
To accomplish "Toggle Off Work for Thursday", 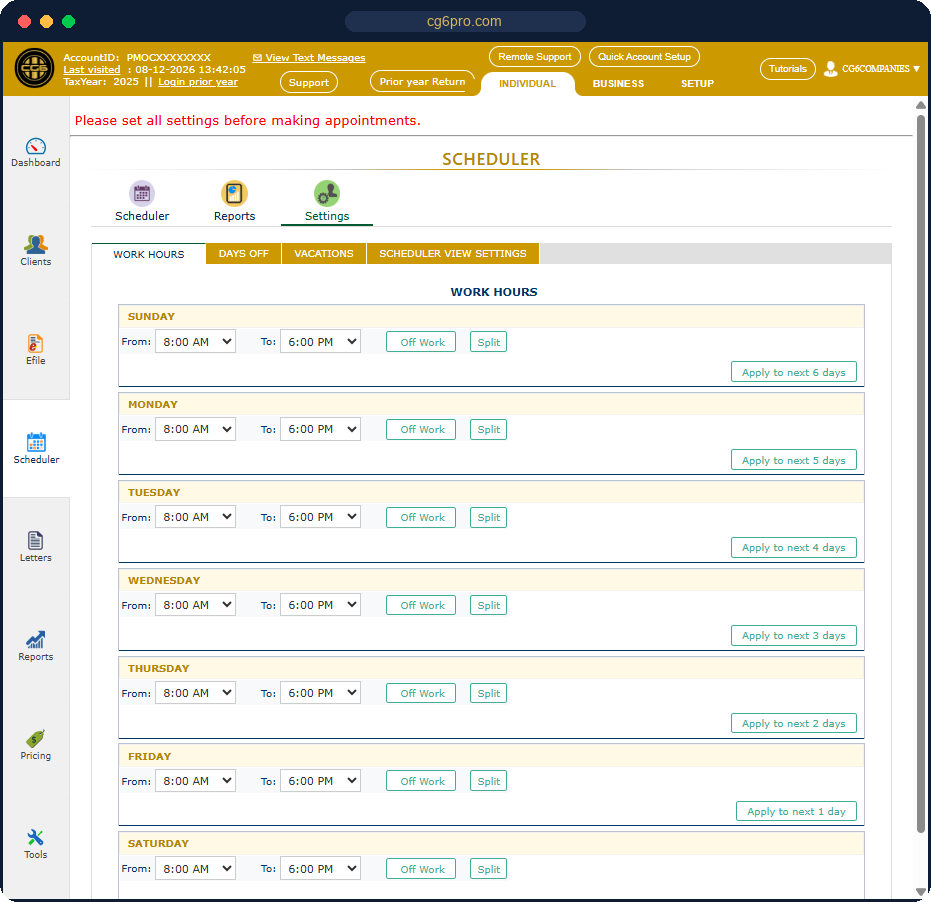I will [x=421, y=693].
